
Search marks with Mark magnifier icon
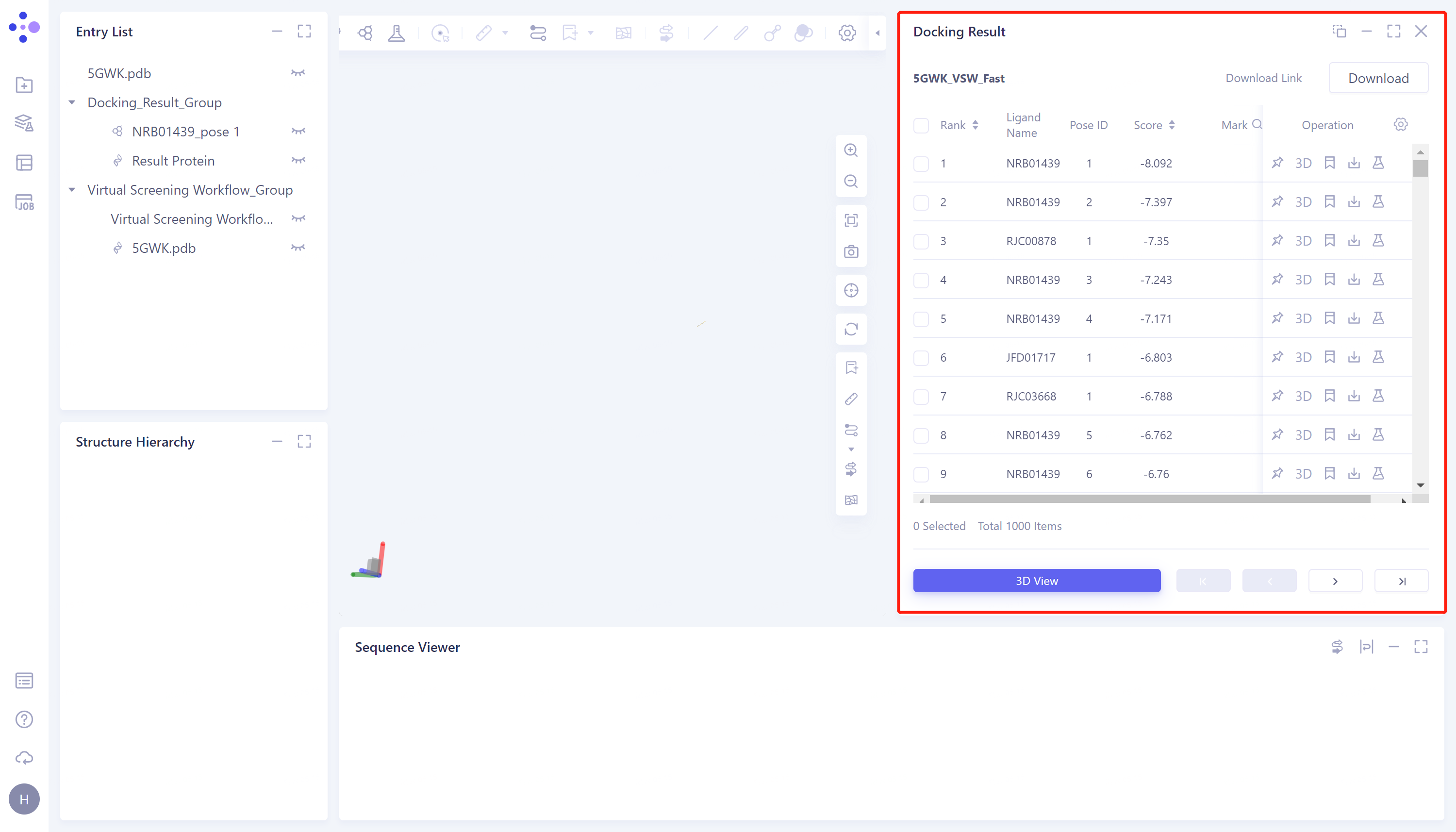point(1257,125)
